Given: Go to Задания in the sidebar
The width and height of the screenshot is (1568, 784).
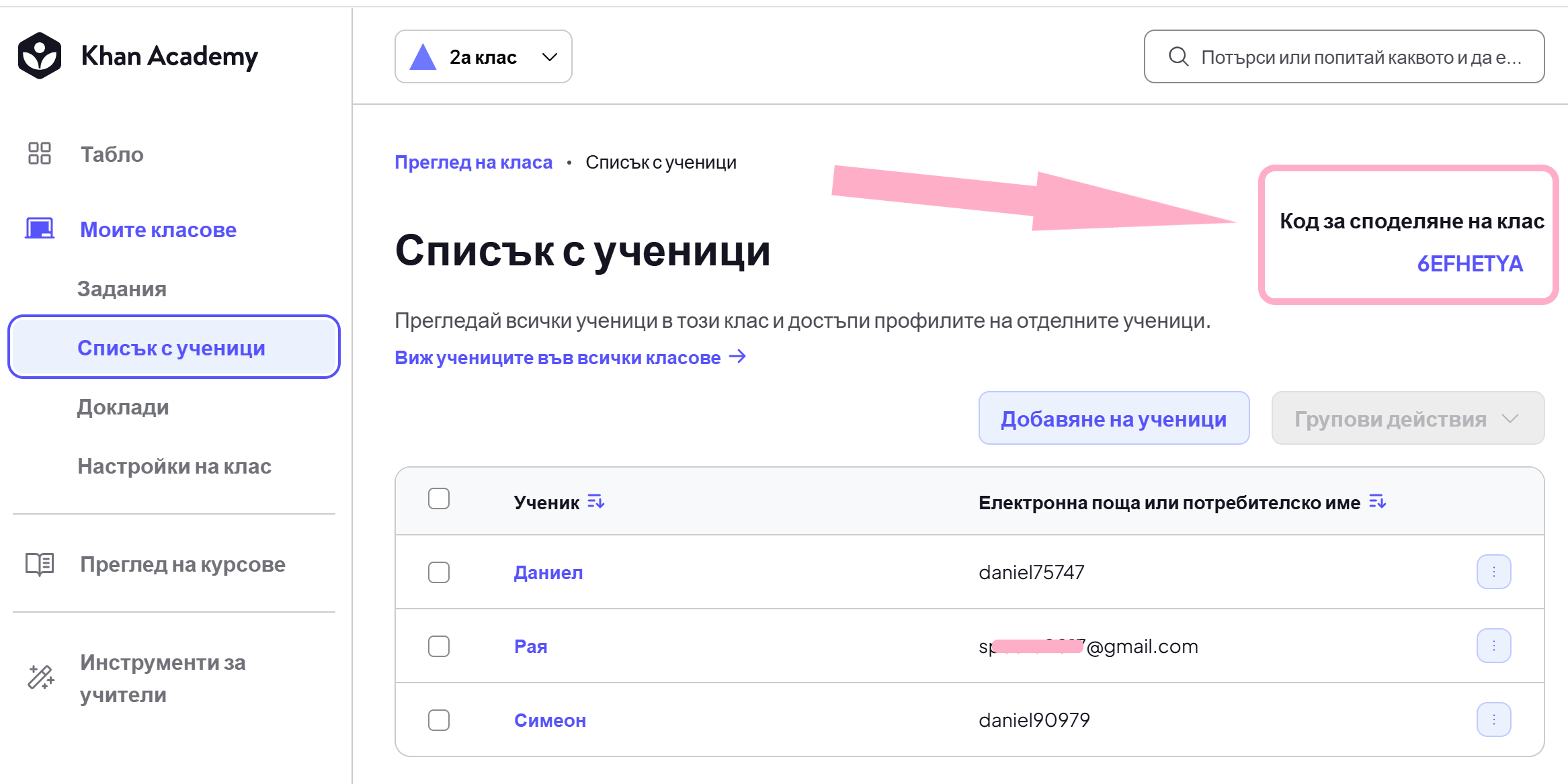Looking at the screenshot, I should 122,289.
